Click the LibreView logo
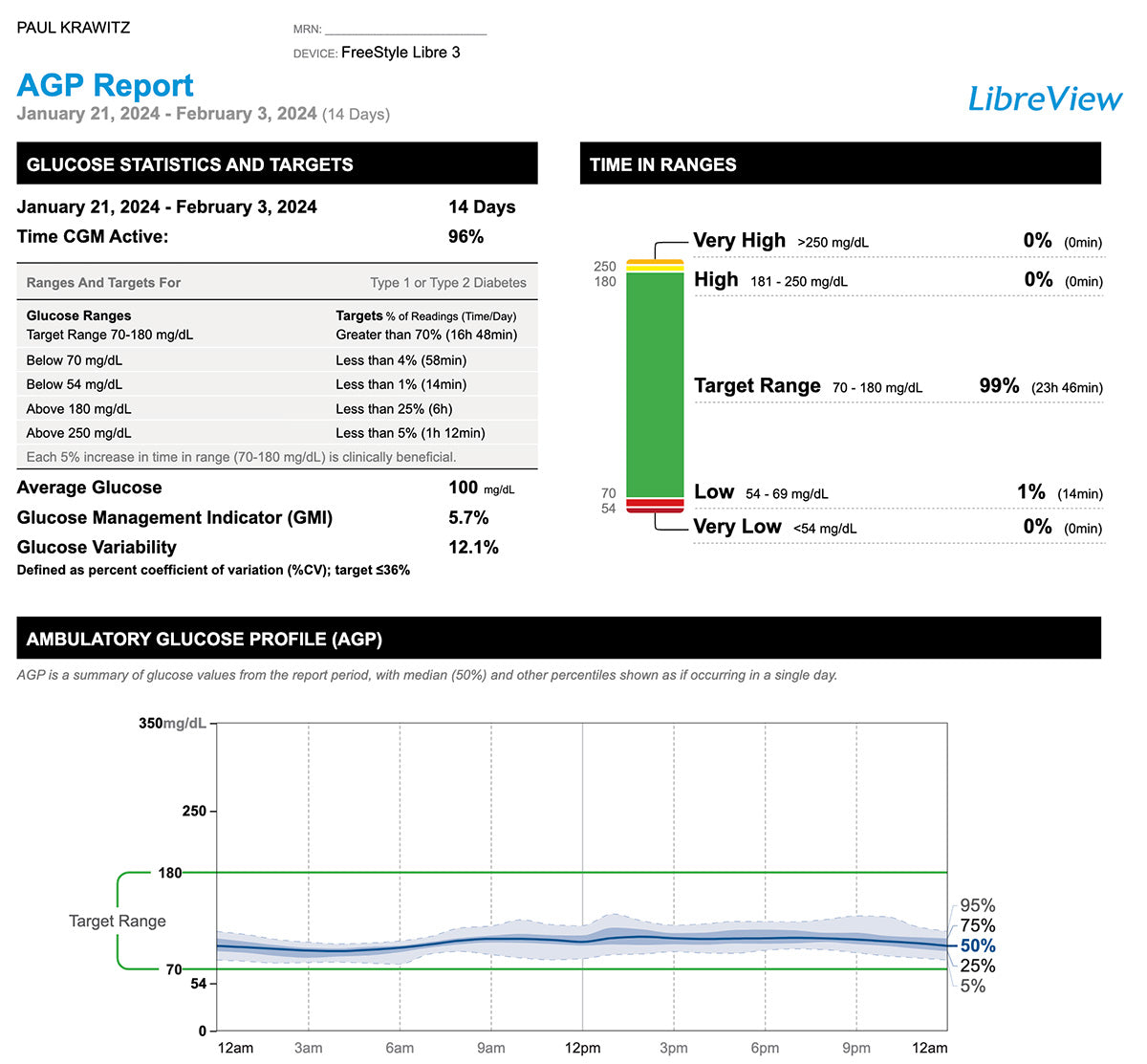 coord(1045,98)
